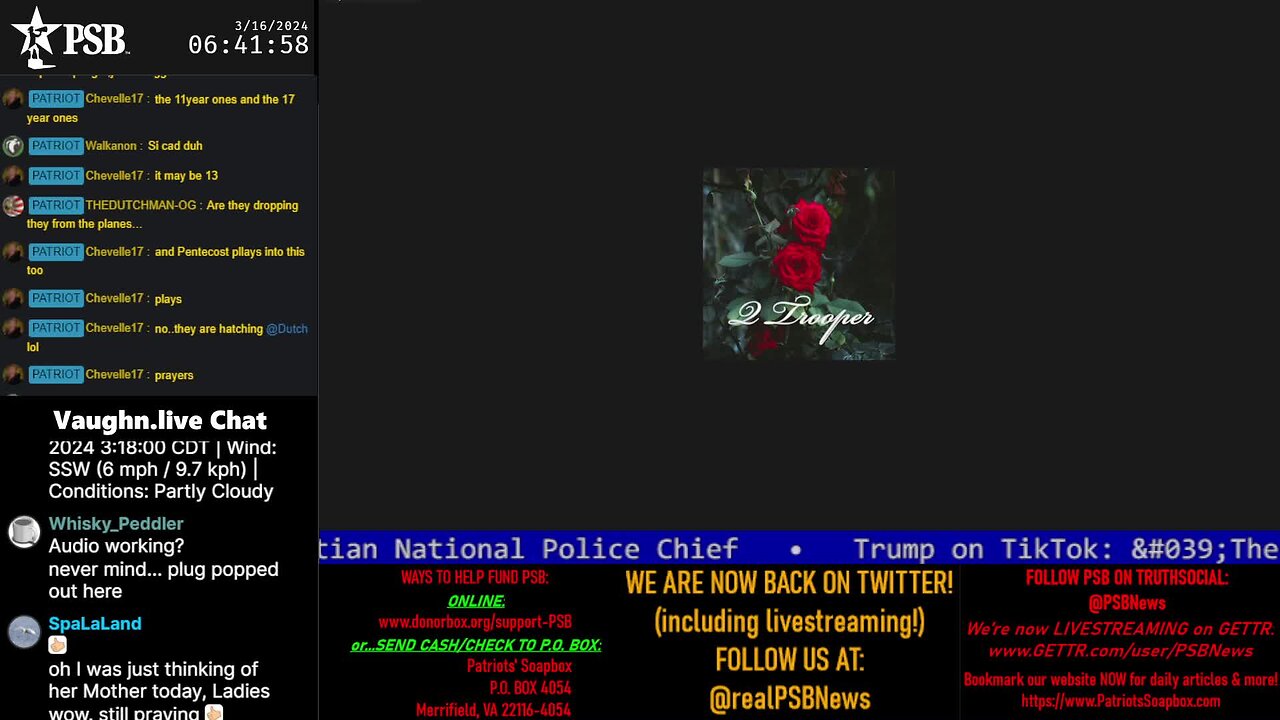Click the @realPSBNews Twitter handle
Viewport: 1280px width, 720px height.
click(790, 698)
